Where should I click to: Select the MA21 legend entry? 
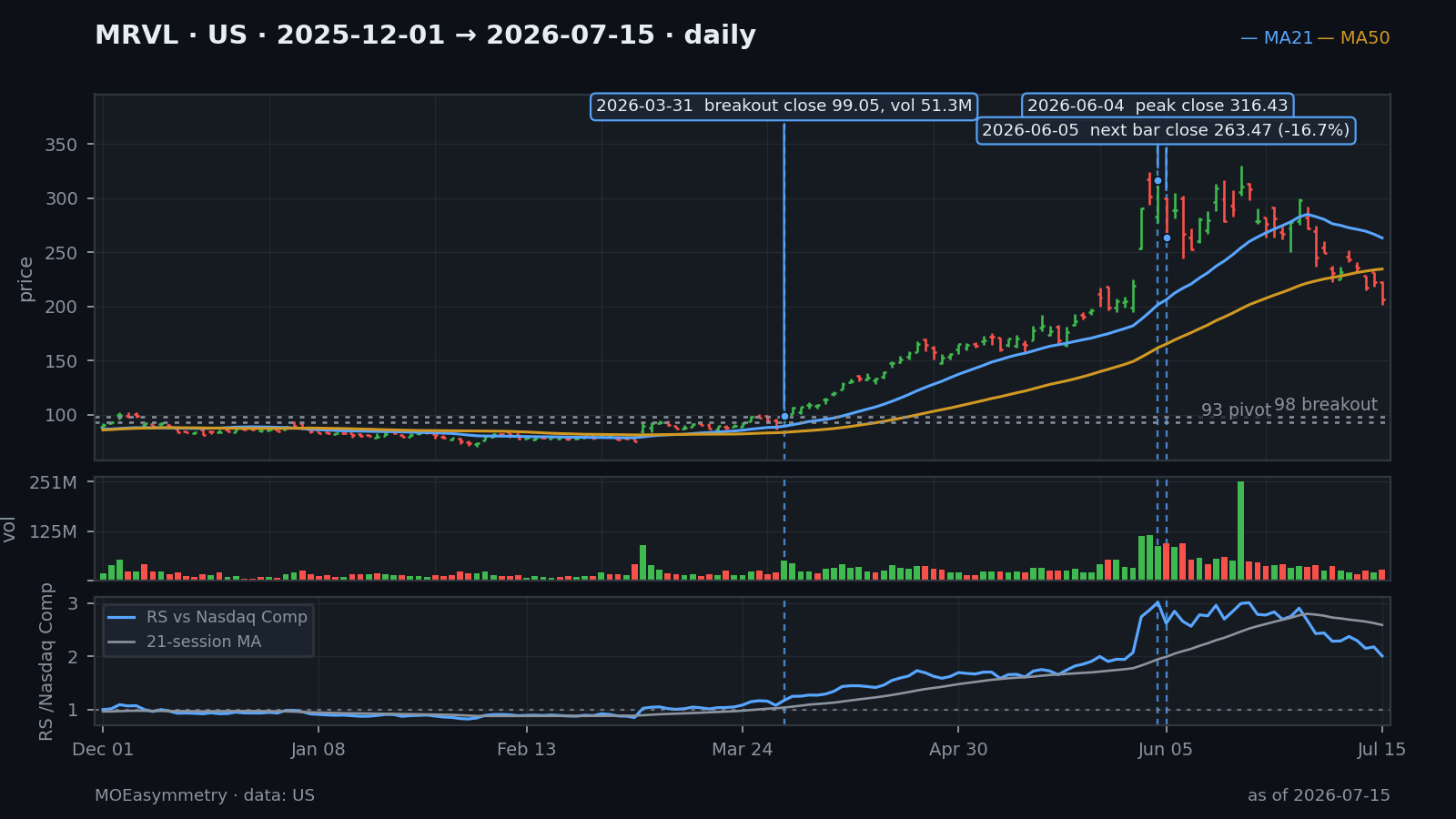click(1277, 38)
